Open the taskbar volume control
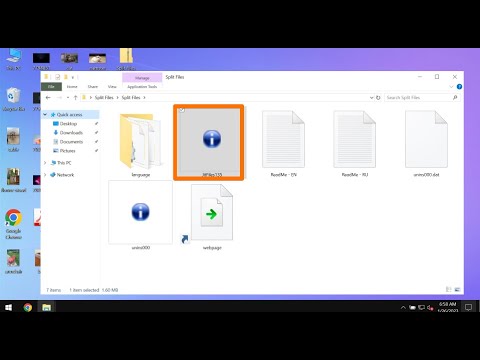Screen dimensions: 480x360 (431, 308)
